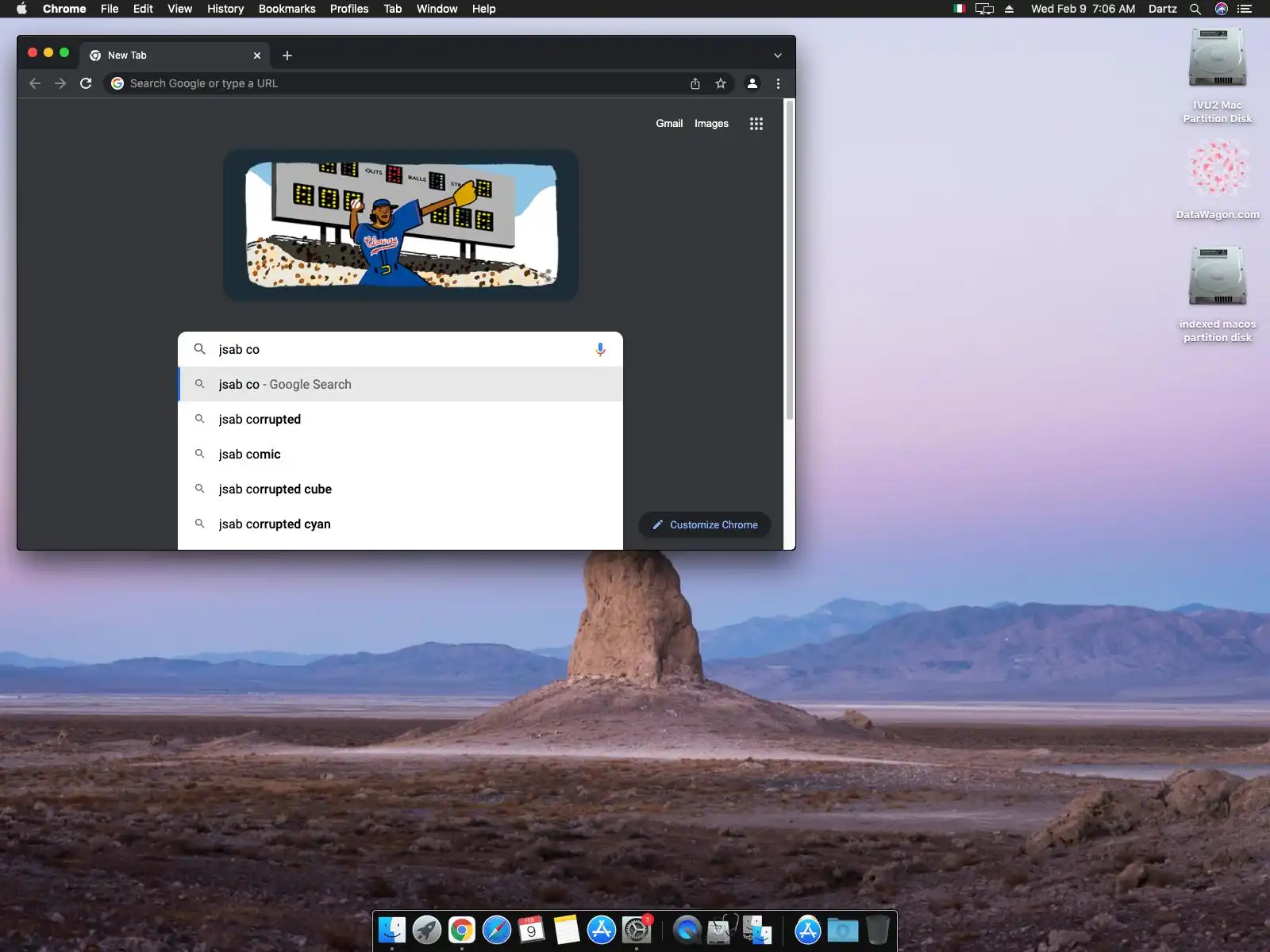Open the History menu

coord(225,9)
